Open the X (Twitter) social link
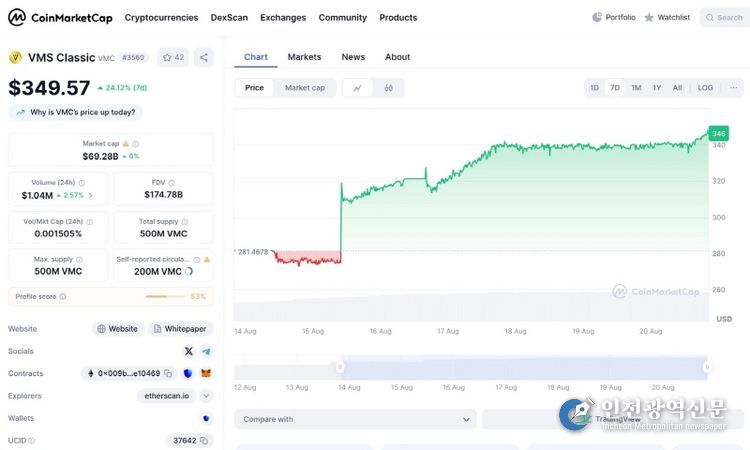 point(189,351)
